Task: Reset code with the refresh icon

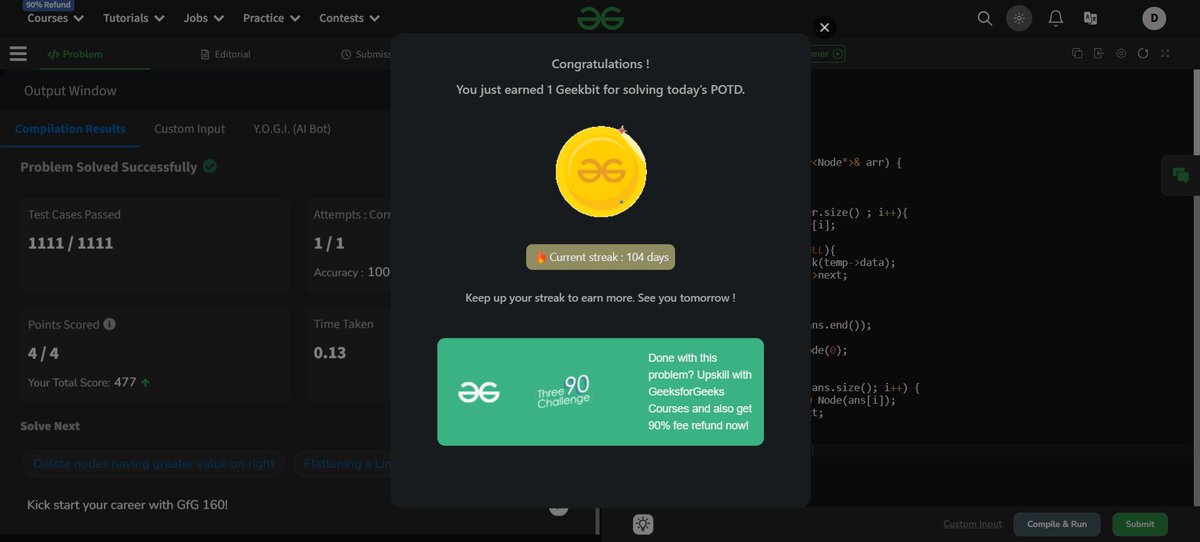Action: click(x=1142, y=54)
